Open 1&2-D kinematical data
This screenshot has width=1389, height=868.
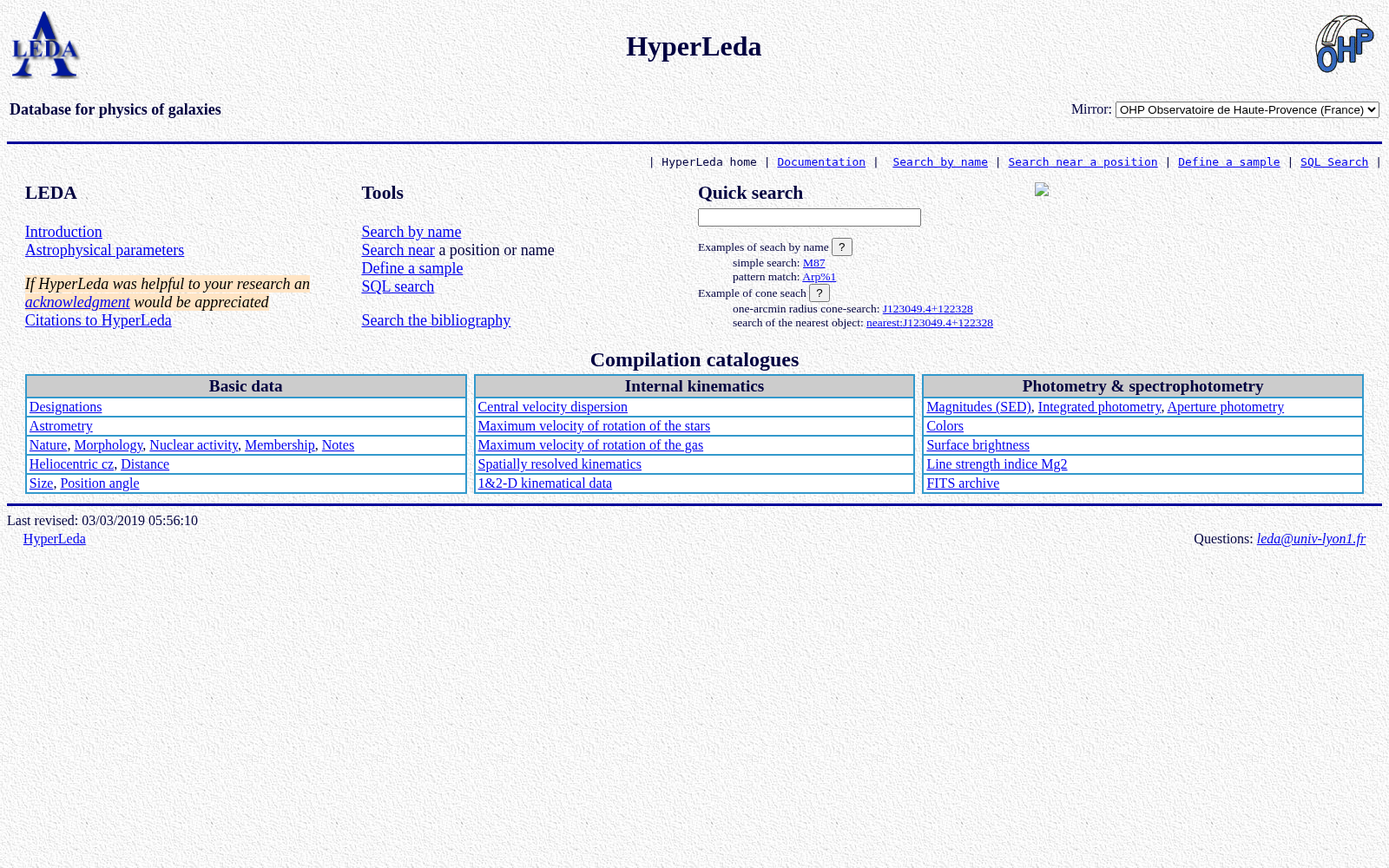(x=544, y=483)
